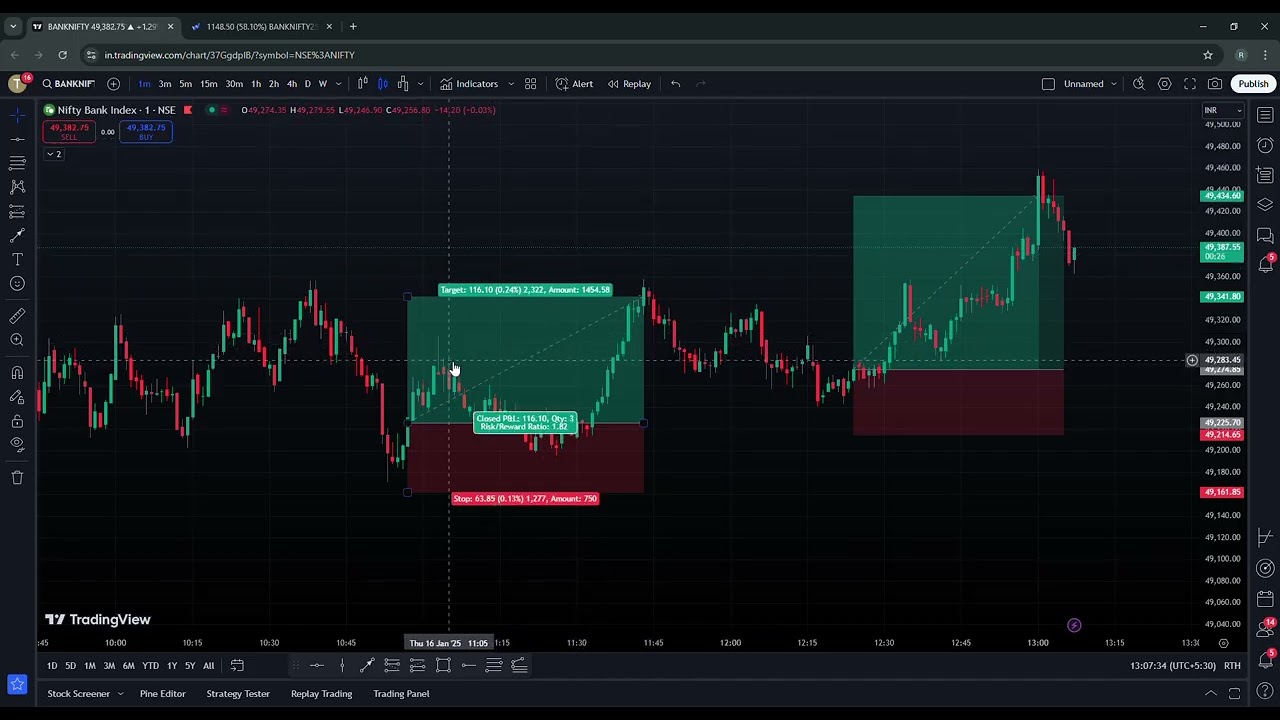Switch to the 1h timeframe

tap(256, 84)
